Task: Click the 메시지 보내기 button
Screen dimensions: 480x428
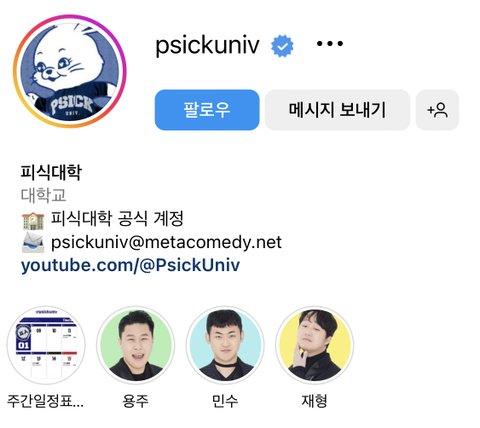Action: 337,110
